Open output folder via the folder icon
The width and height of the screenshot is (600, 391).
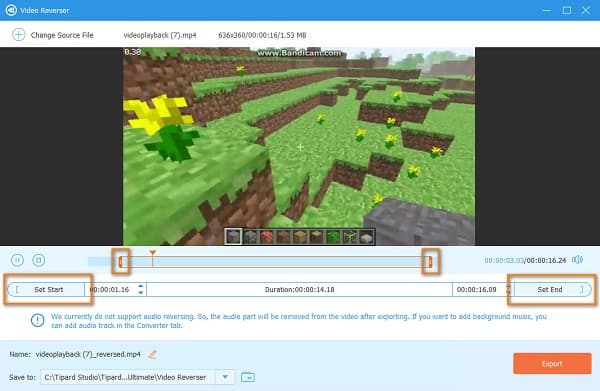coord(248,377)
